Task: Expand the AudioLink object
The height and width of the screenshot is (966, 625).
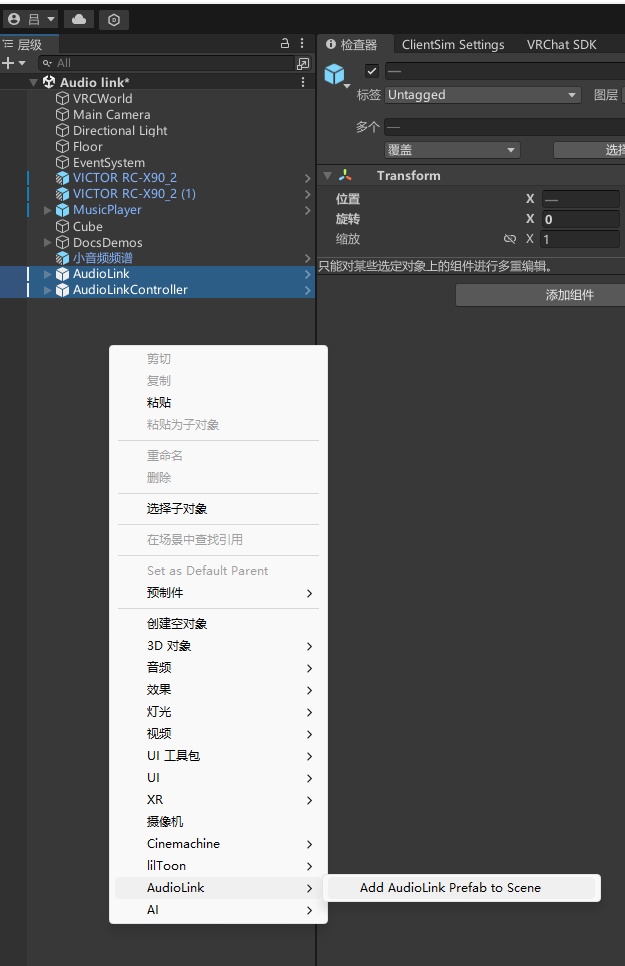Action: pos(47,274)
